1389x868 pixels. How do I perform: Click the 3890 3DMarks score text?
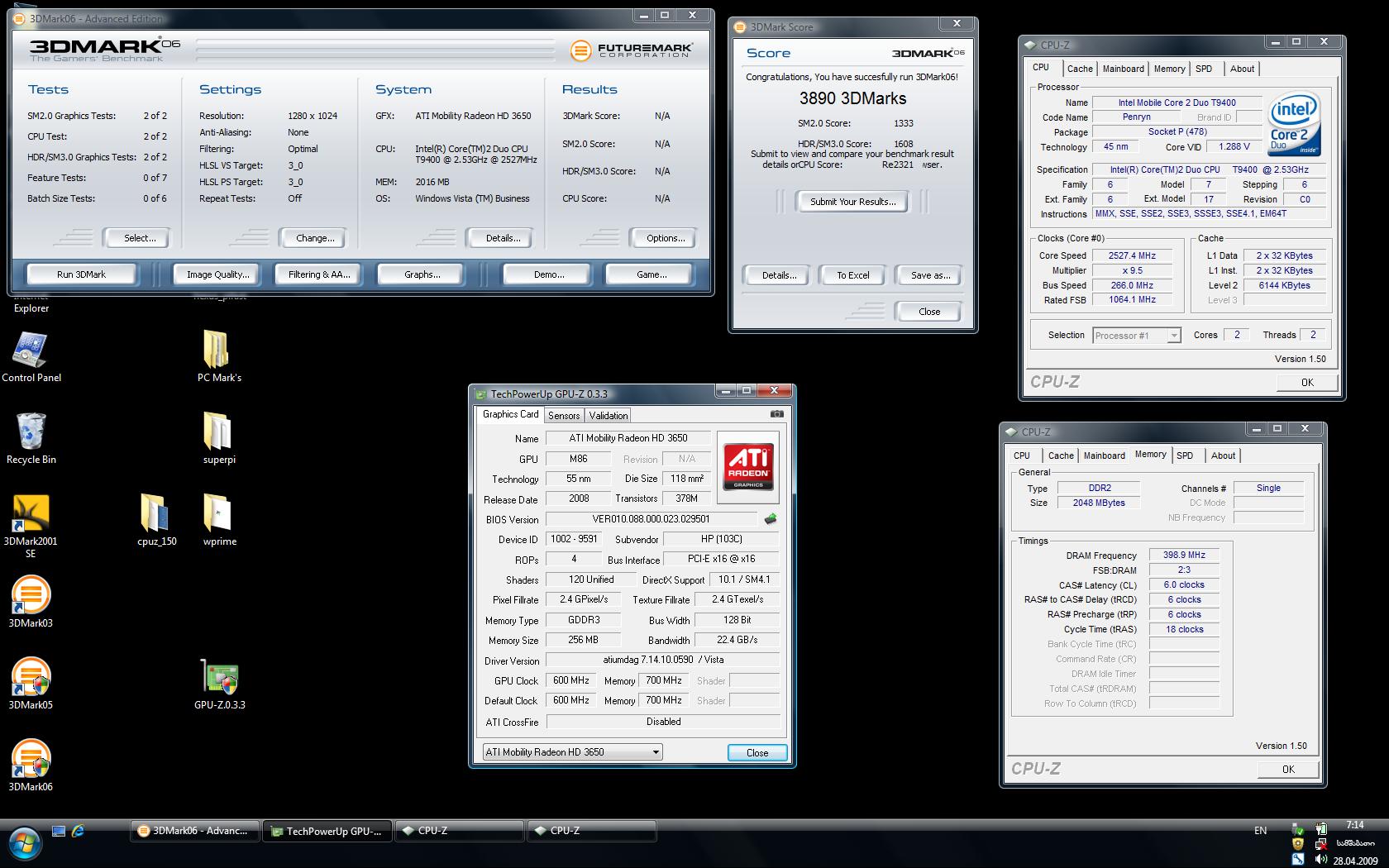[852, 98]
